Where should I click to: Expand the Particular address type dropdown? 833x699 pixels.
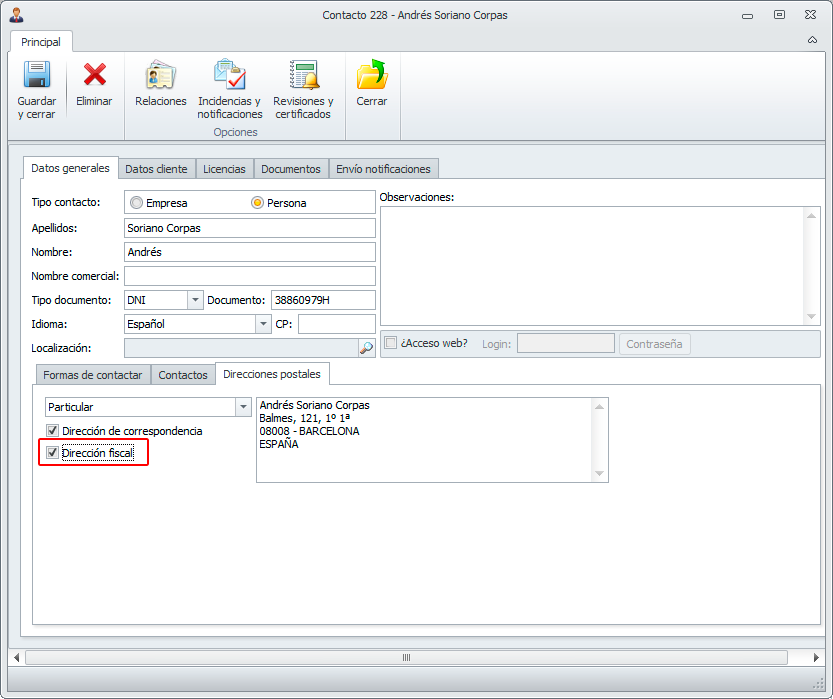click(243, 407)
